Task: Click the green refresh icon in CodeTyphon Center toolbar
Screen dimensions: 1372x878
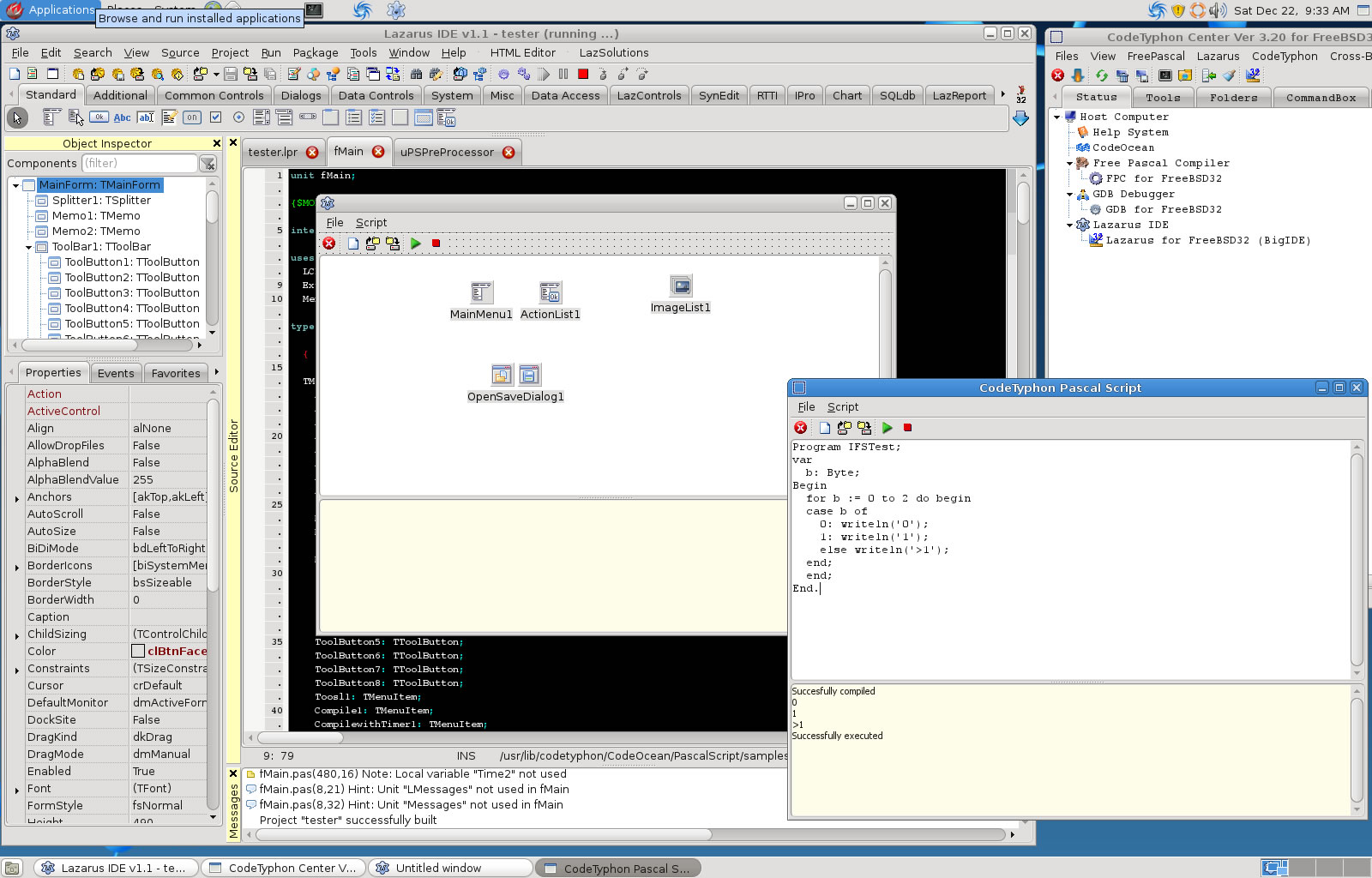Action: pyautogui.click(x=1101, y=75)
